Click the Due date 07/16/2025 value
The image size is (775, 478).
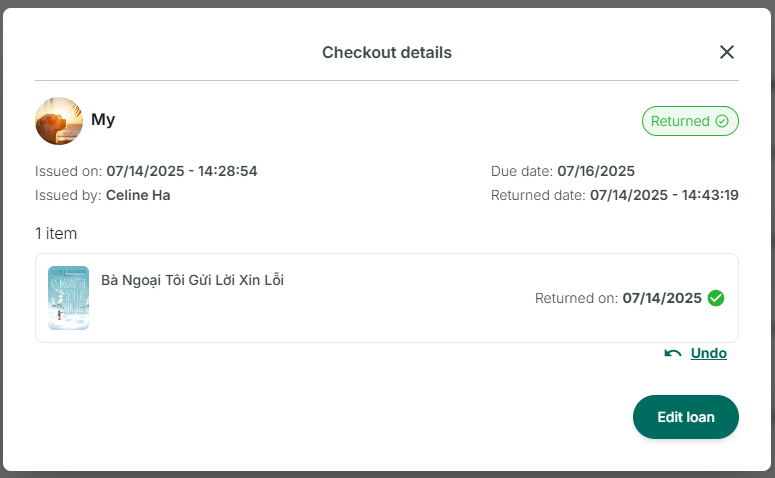596,171
